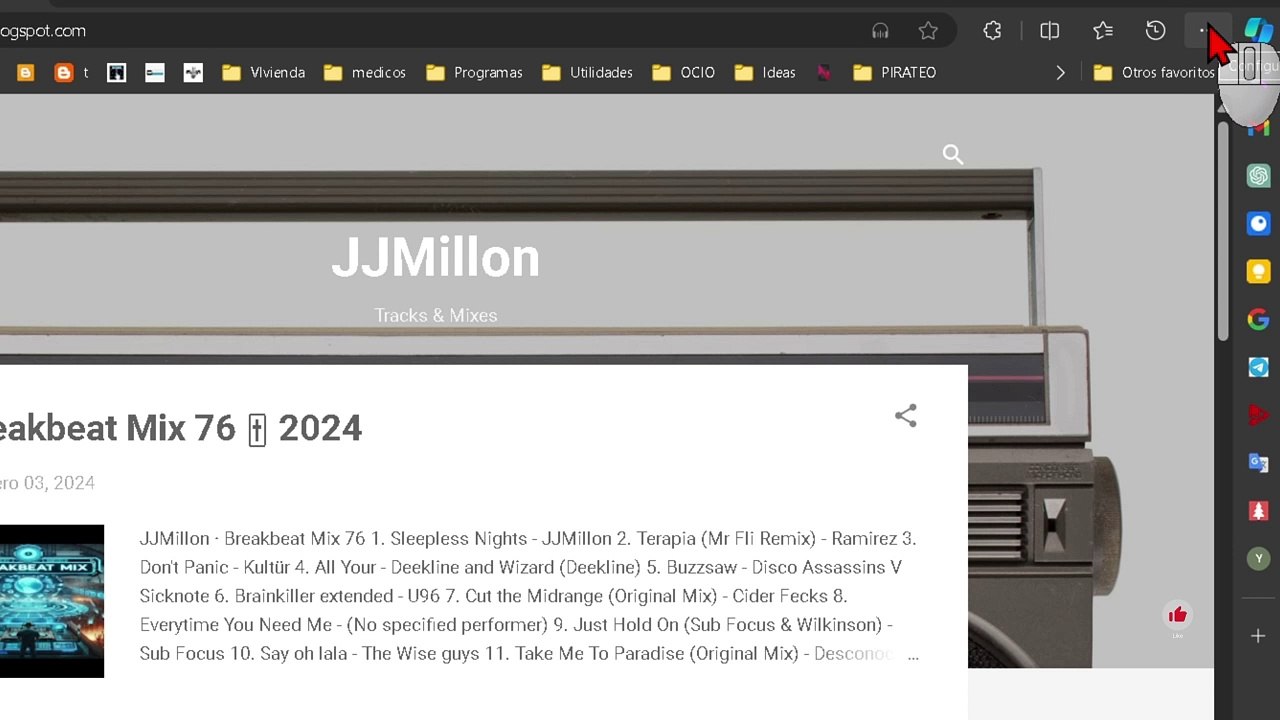This screenshot has height=720, width=1280.
Task: Open the Breakbeat Mix post thumbnail image
Action: pos(52,601)
